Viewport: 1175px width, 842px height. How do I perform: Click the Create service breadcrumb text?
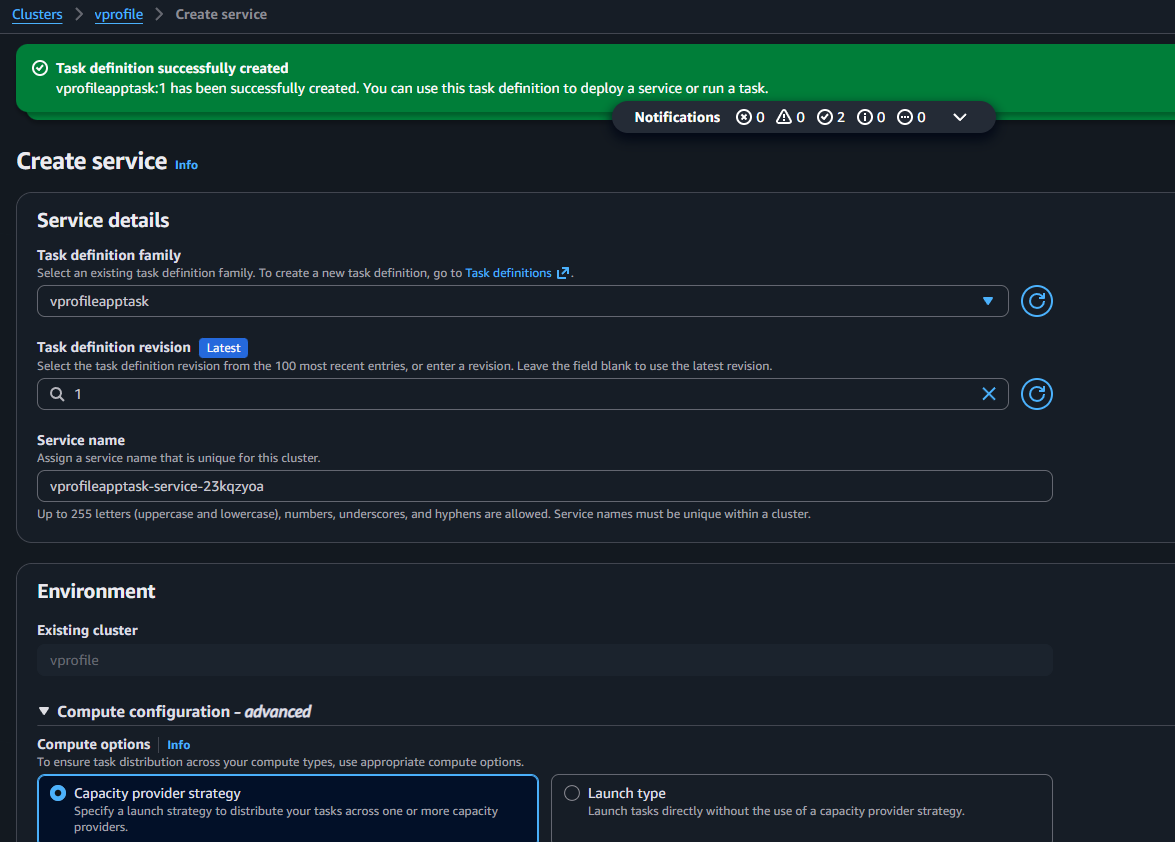(221, 14)
